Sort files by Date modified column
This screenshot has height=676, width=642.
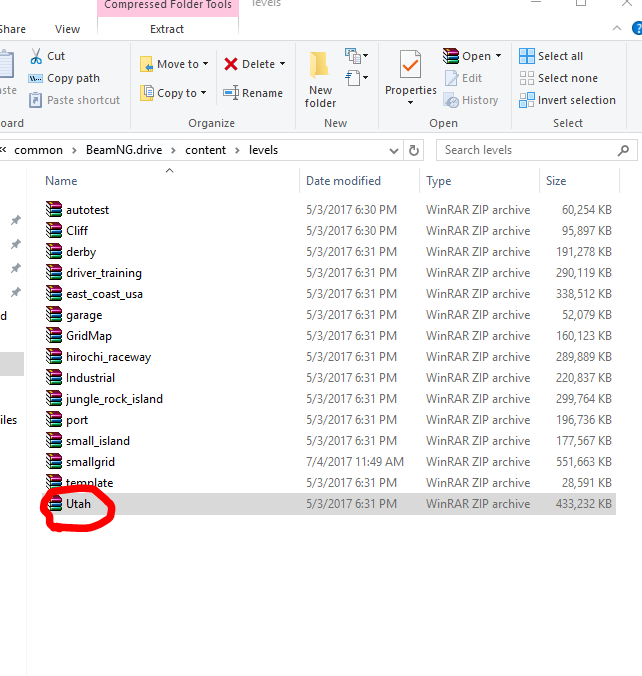pos(343,181)
